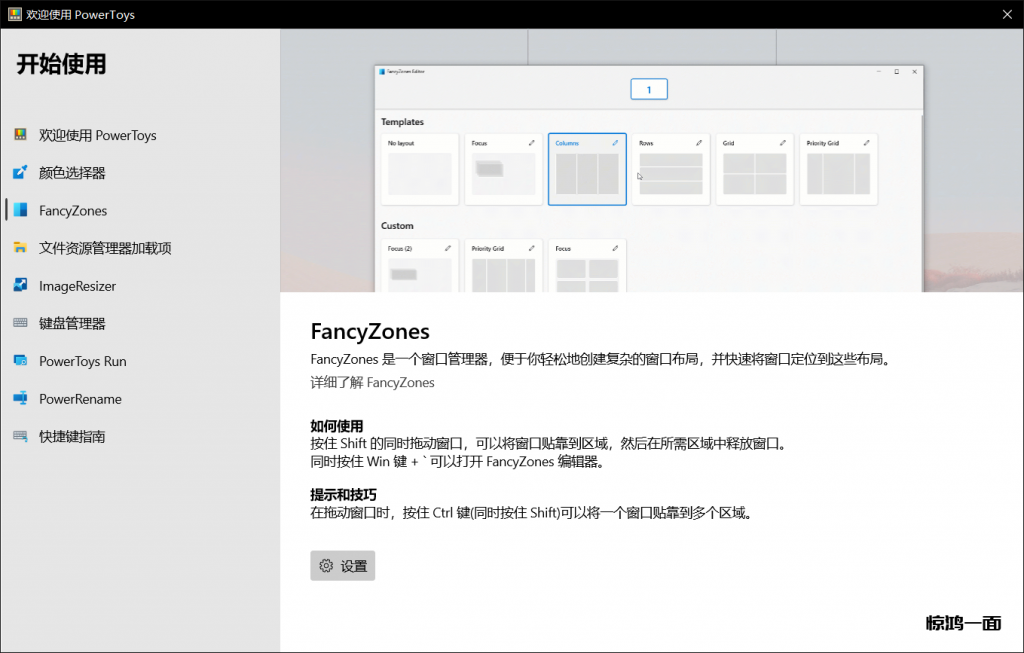Click the 键盘管理器 keyboard icon
Viewport: 1024px width, 653px height.
click(x=20, y=323)
